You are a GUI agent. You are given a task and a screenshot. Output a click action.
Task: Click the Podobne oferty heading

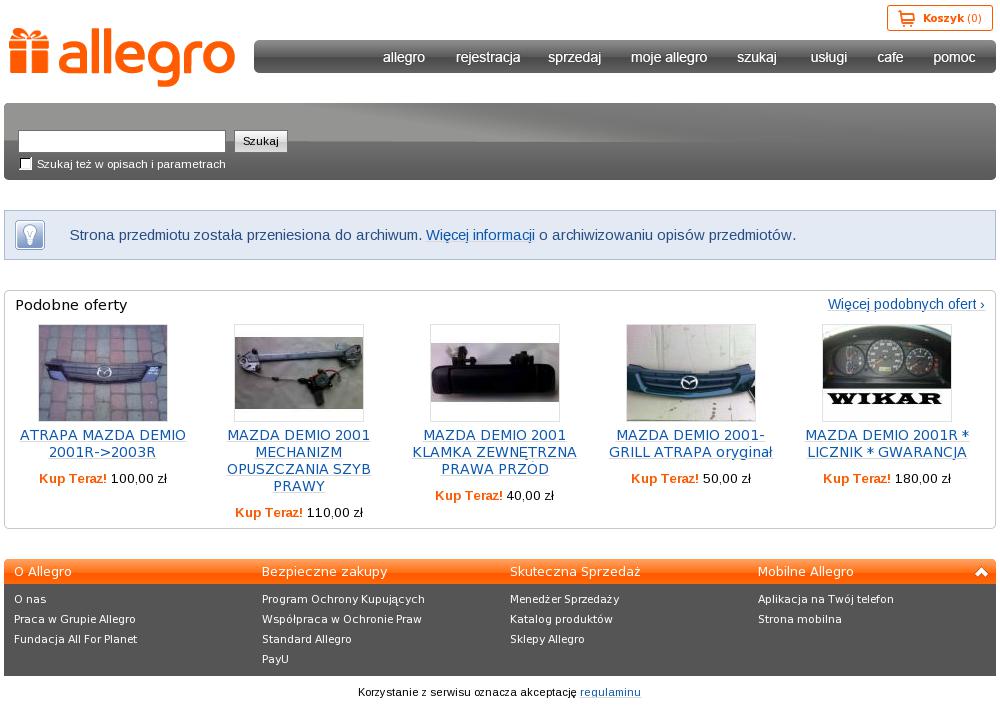click(71, 305)
